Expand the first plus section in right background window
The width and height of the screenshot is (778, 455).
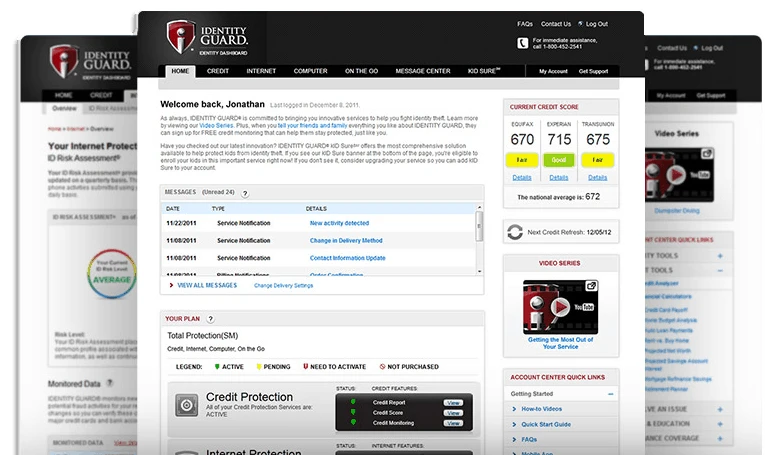tap(720, 256)
